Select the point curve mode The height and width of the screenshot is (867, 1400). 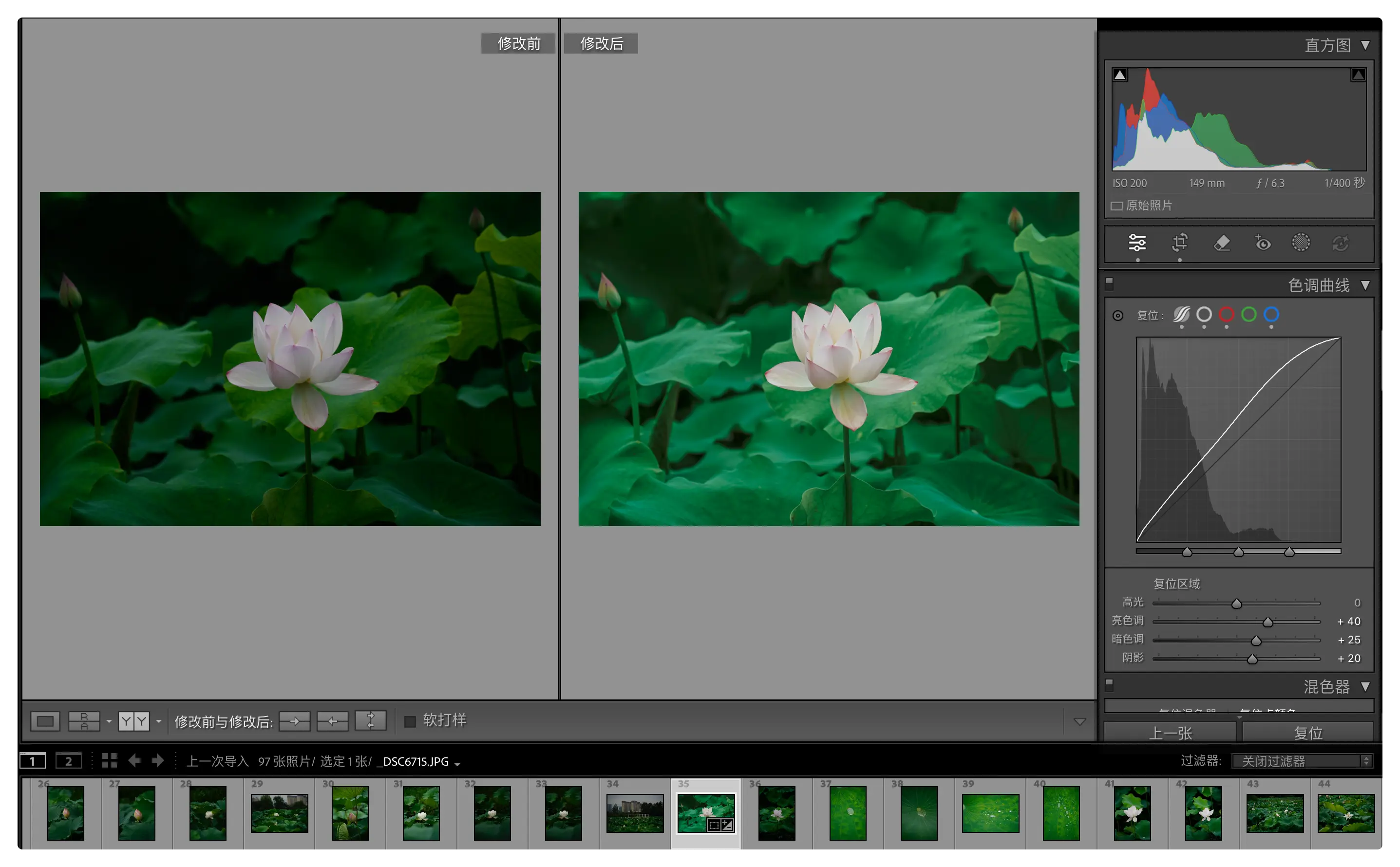(x=1204, y=314)
